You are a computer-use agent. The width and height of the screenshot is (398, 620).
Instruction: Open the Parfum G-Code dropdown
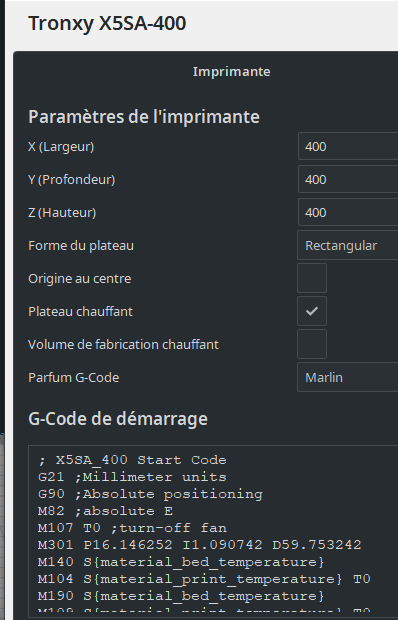[348, 377]
